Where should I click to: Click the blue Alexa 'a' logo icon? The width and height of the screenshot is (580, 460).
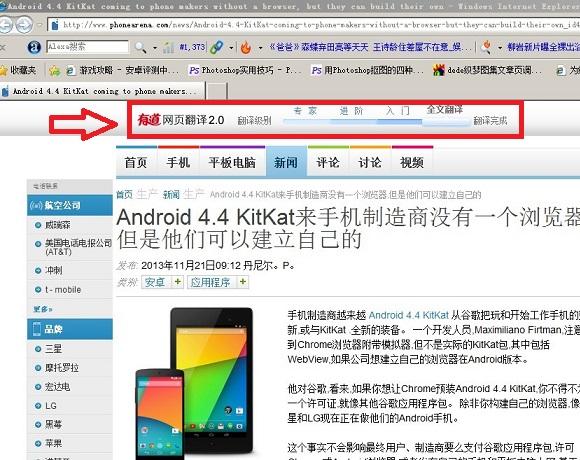(x=34, y=47)
